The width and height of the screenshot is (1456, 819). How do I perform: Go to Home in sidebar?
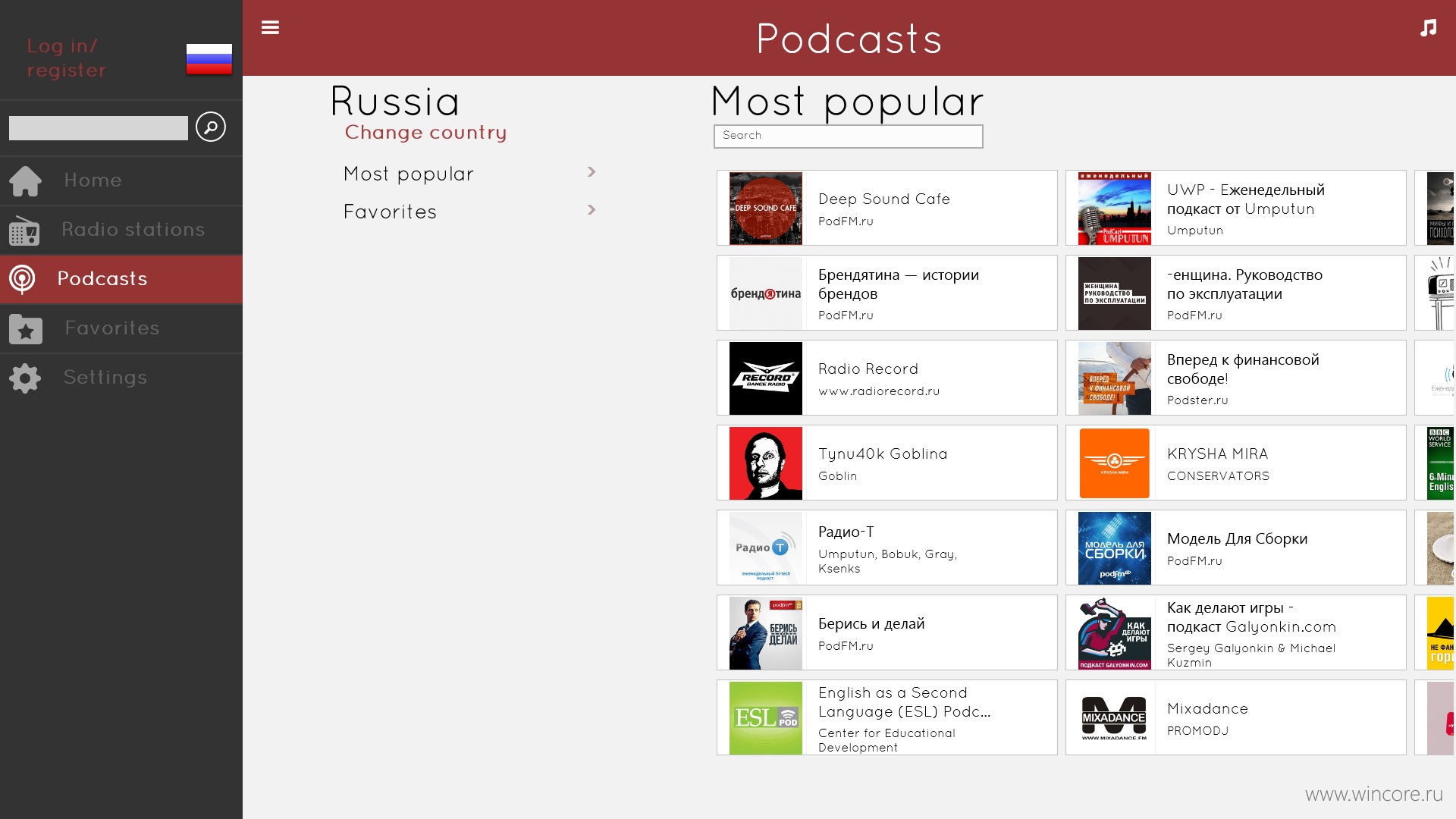(x=121, y=180)
